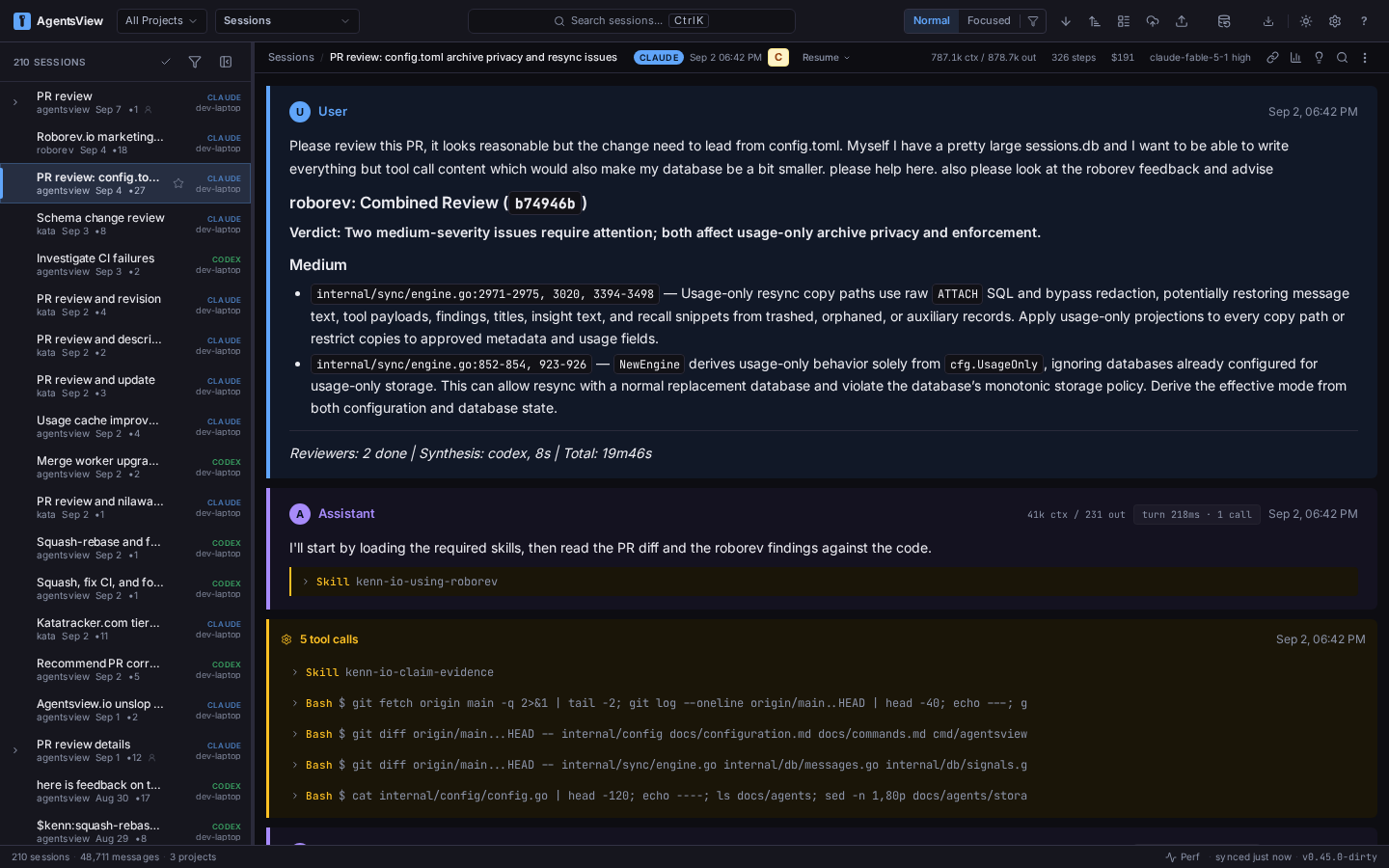This screenshot has width=1389, height=868.
Task: Copy session link with the chain icon
Action: 1272,58
